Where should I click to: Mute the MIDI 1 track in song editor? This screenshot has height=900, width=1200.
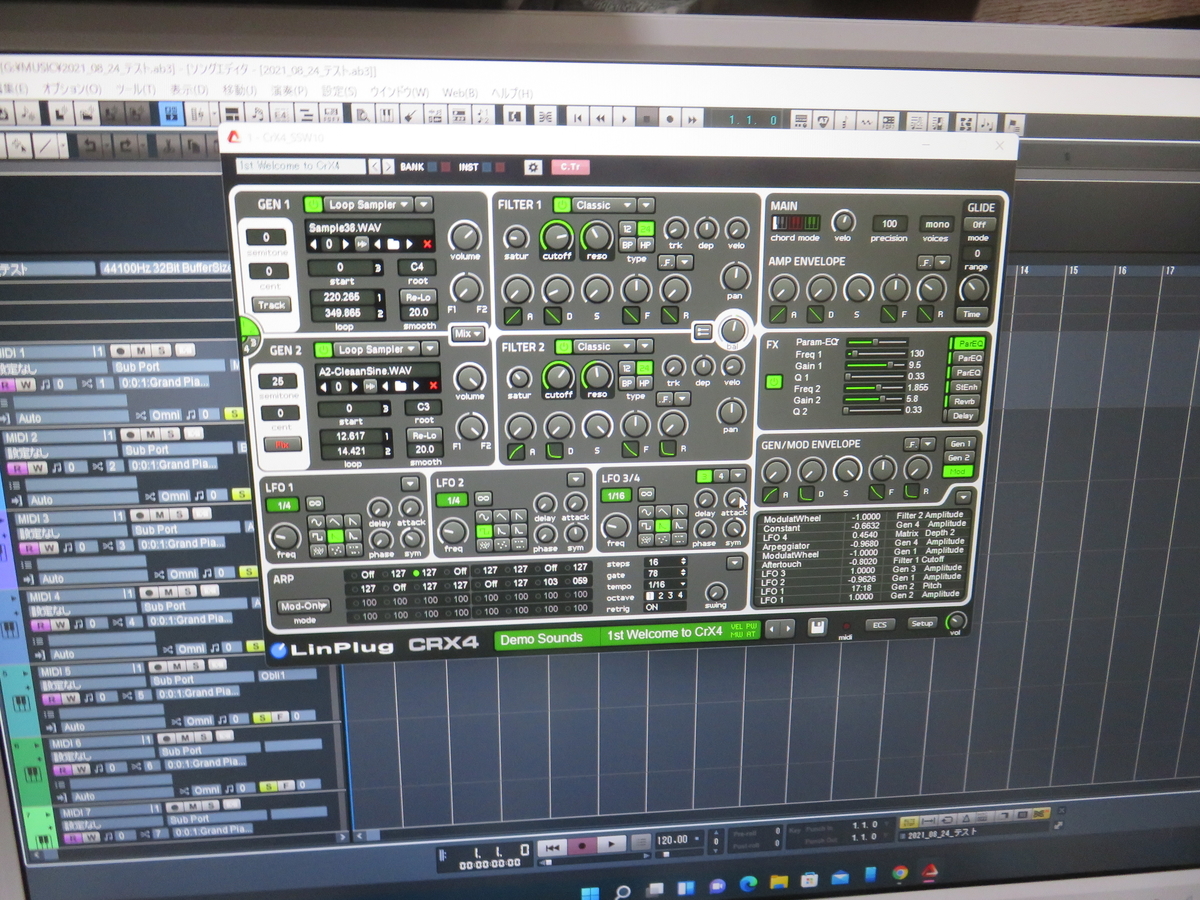[141, 351]
